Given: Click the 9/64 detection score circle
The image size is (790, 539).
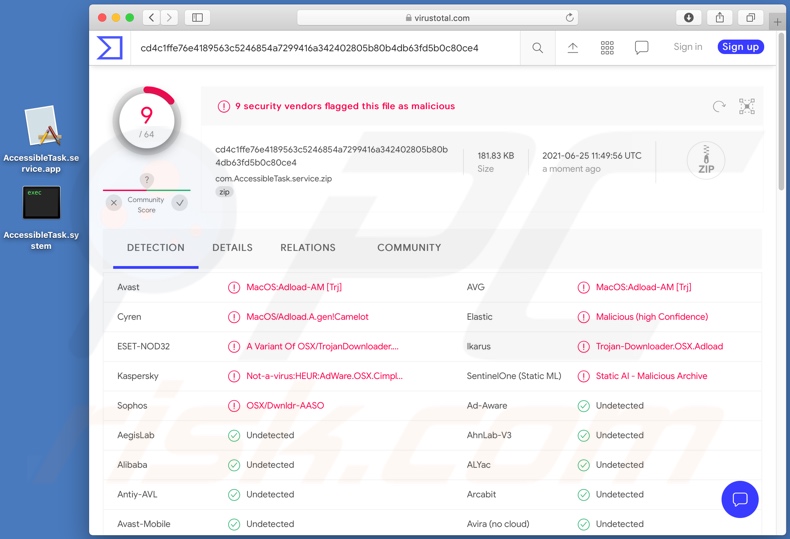Looking at the screenshot, I should [x=147, y=121].
